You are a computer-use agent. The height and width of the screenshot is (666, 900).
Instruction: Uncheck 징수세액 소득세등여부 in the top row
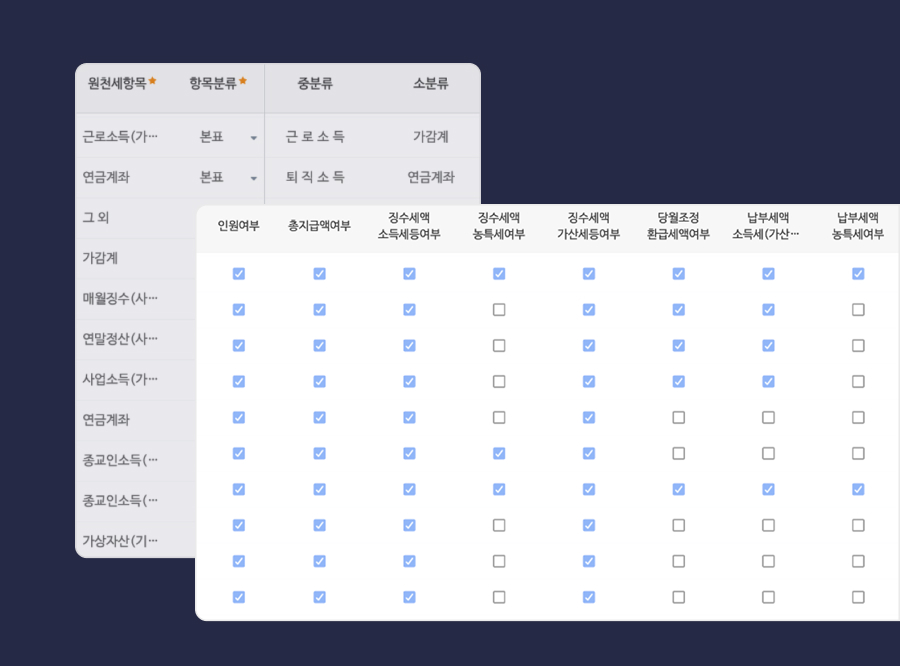pyautogui.click(x=409, y=273)
